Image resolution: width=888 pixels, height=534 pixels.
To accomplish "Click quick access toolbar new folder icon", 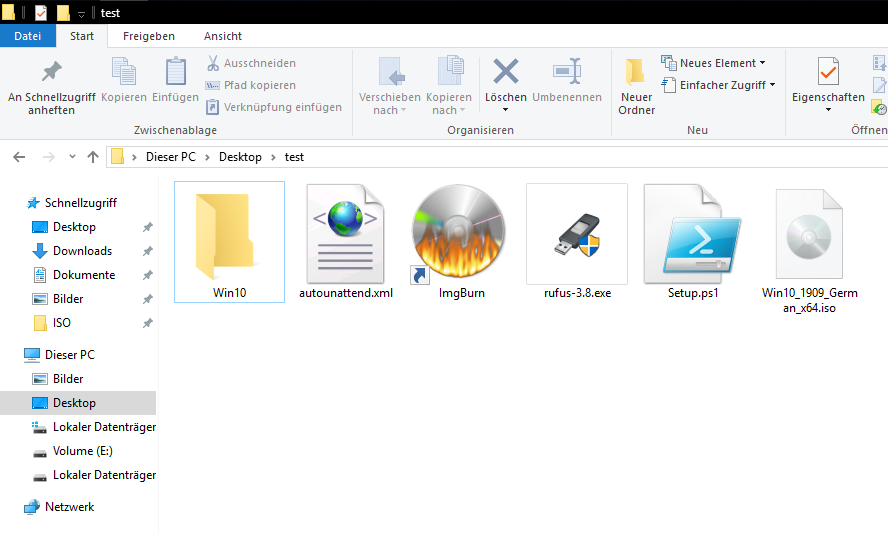I will 63,12.
